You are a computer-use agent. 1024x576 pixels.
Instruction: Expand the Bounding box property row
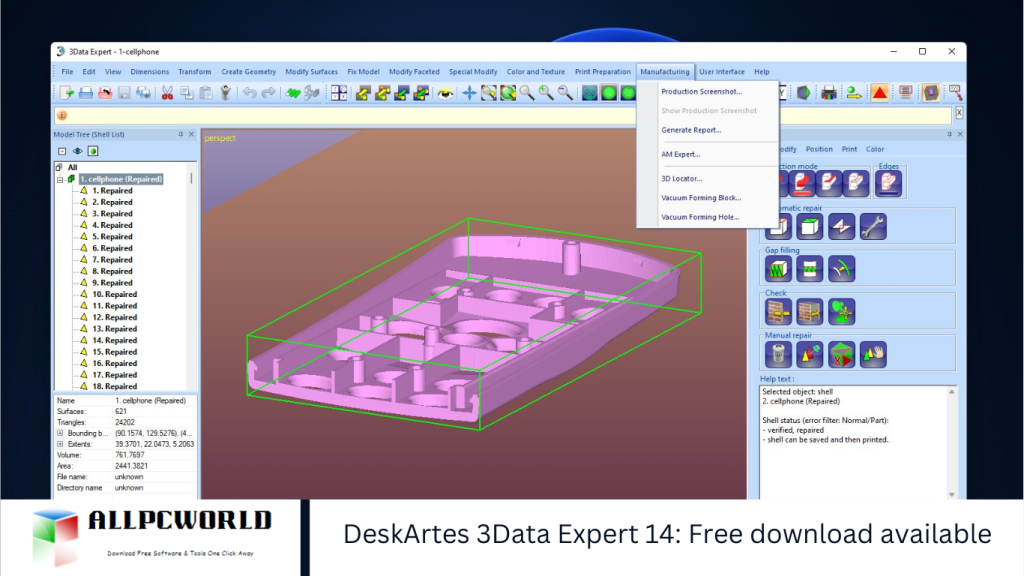(x=60, y=433)
